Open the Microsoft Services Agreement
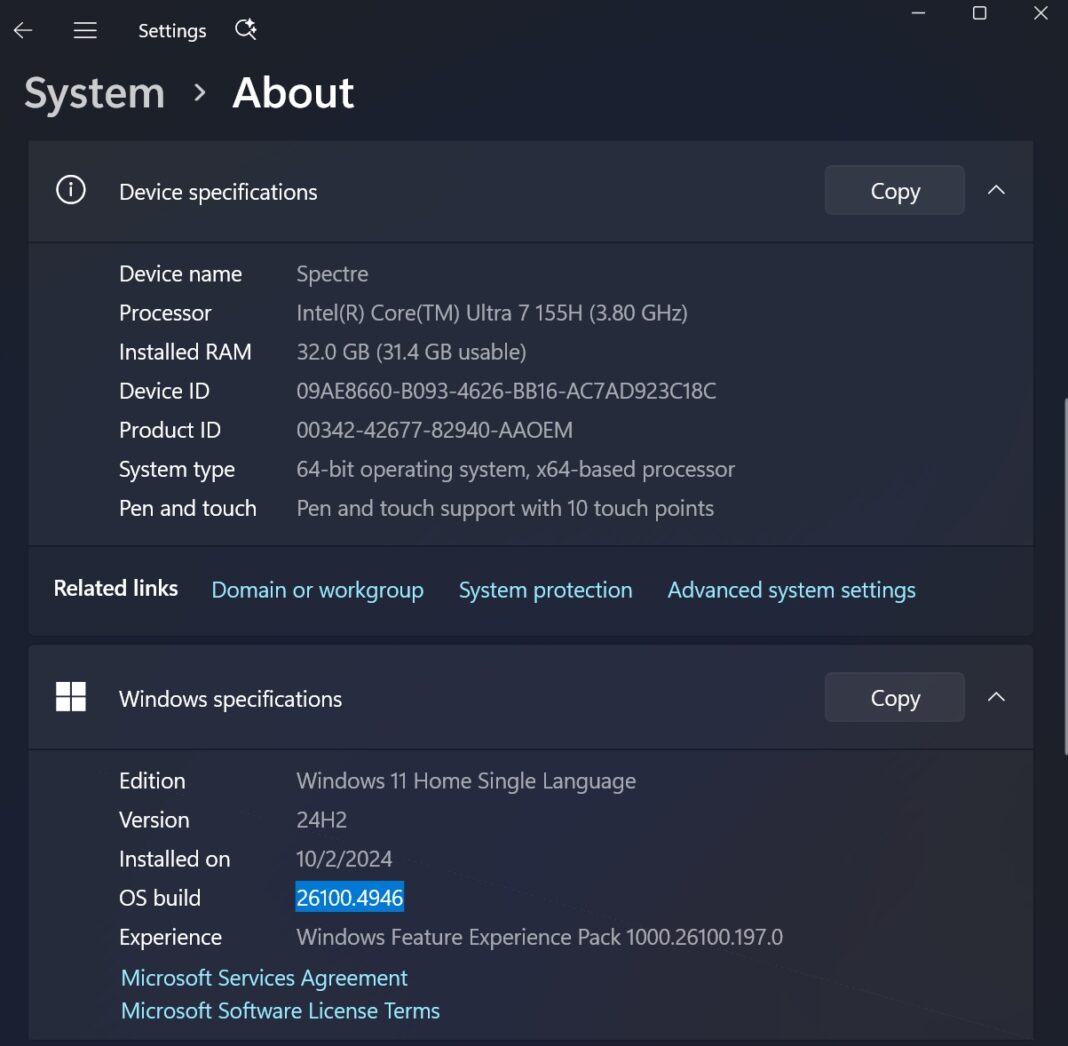Viewport: 1068px width, 1046px height. pyautogui.click(x=263, y=977)
